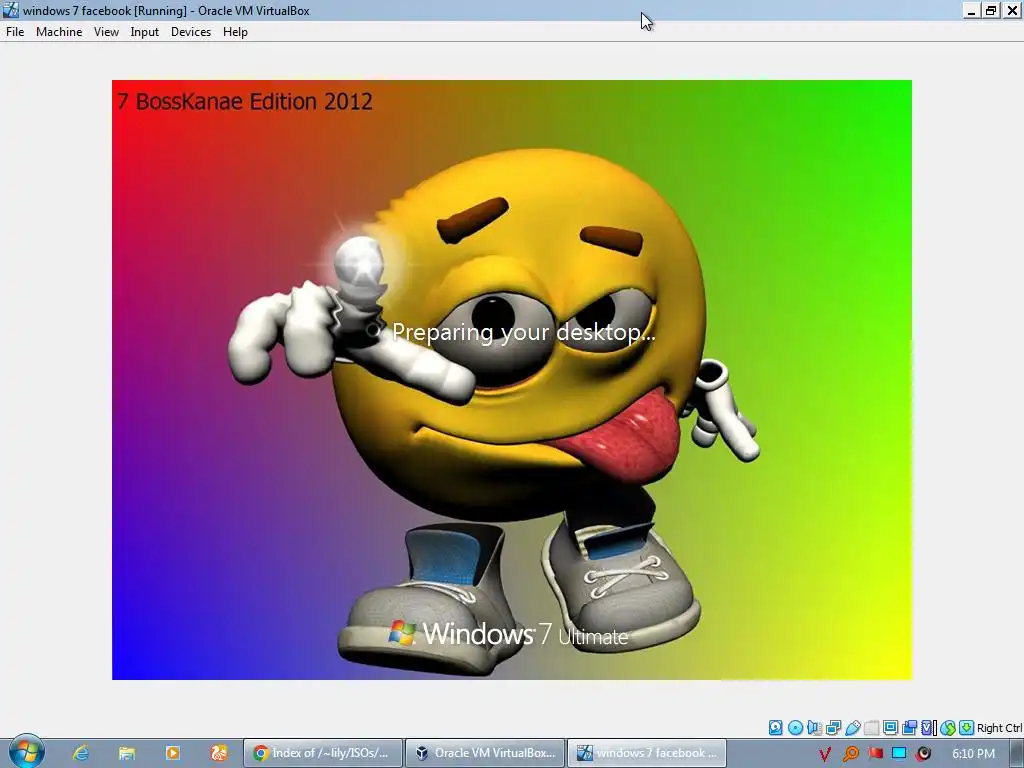This screenshot has height=768, width=1024.
Task: Launch Windows Media Player from the taskbar
Action: [172, 753]
